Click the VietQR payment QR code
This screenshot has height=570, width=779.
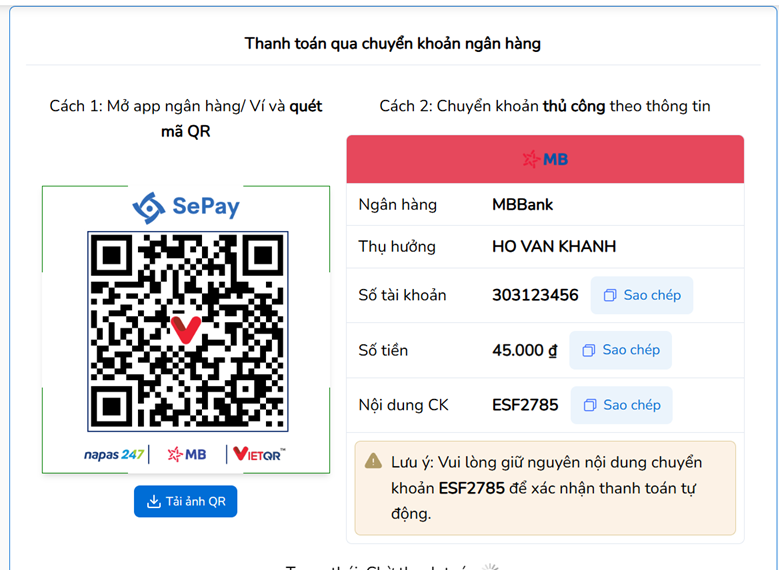pyautogui.click(x=188, y=331)
